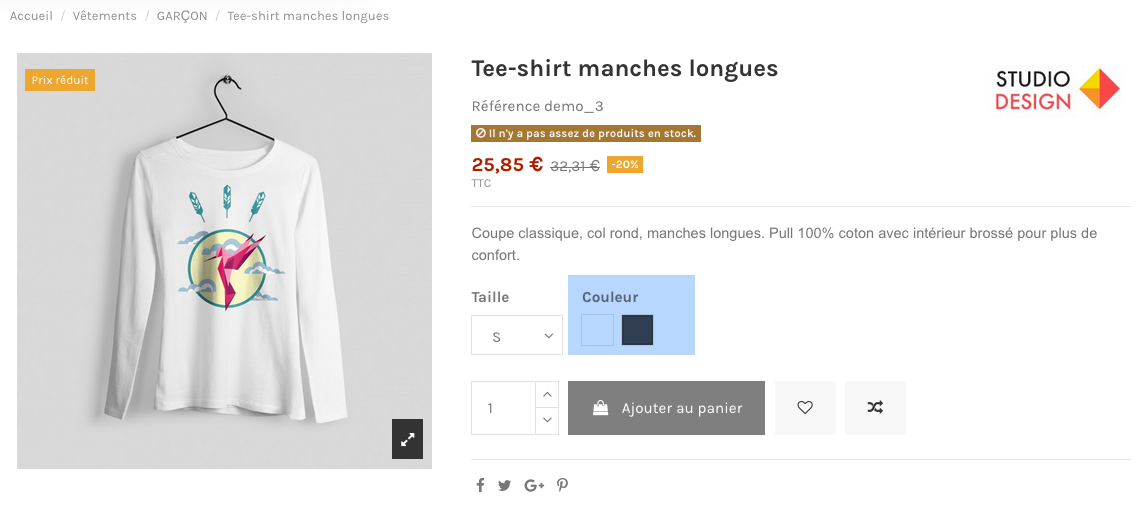This screenshot has width=1146, height=508.
Task: Share product on Twitter
Action: 505,486
